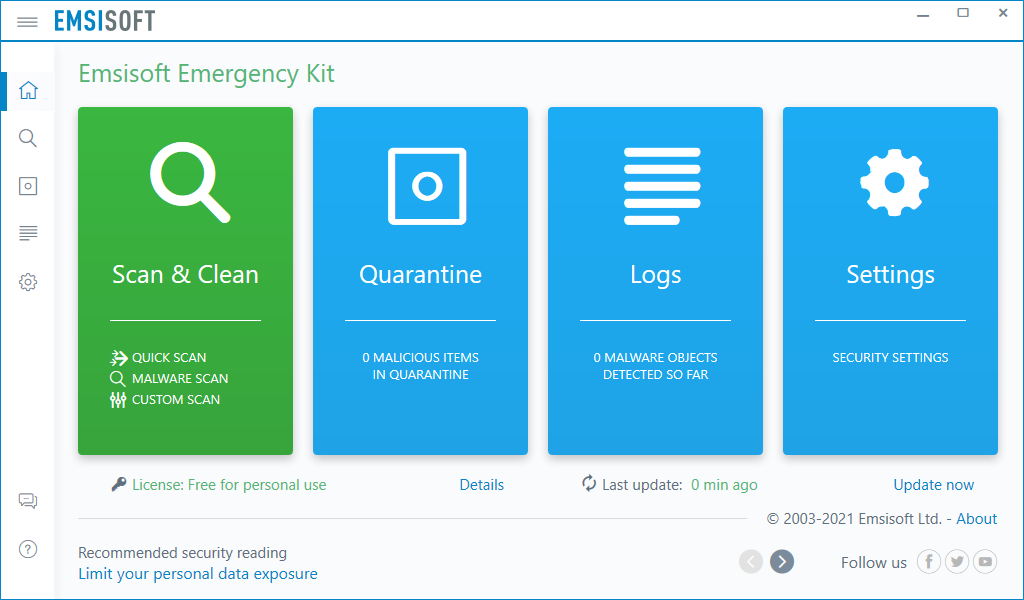Viewport: 1024px width, 600px height.
Task: Click the Quick Scan arrow icon
Action: (118, 357)
